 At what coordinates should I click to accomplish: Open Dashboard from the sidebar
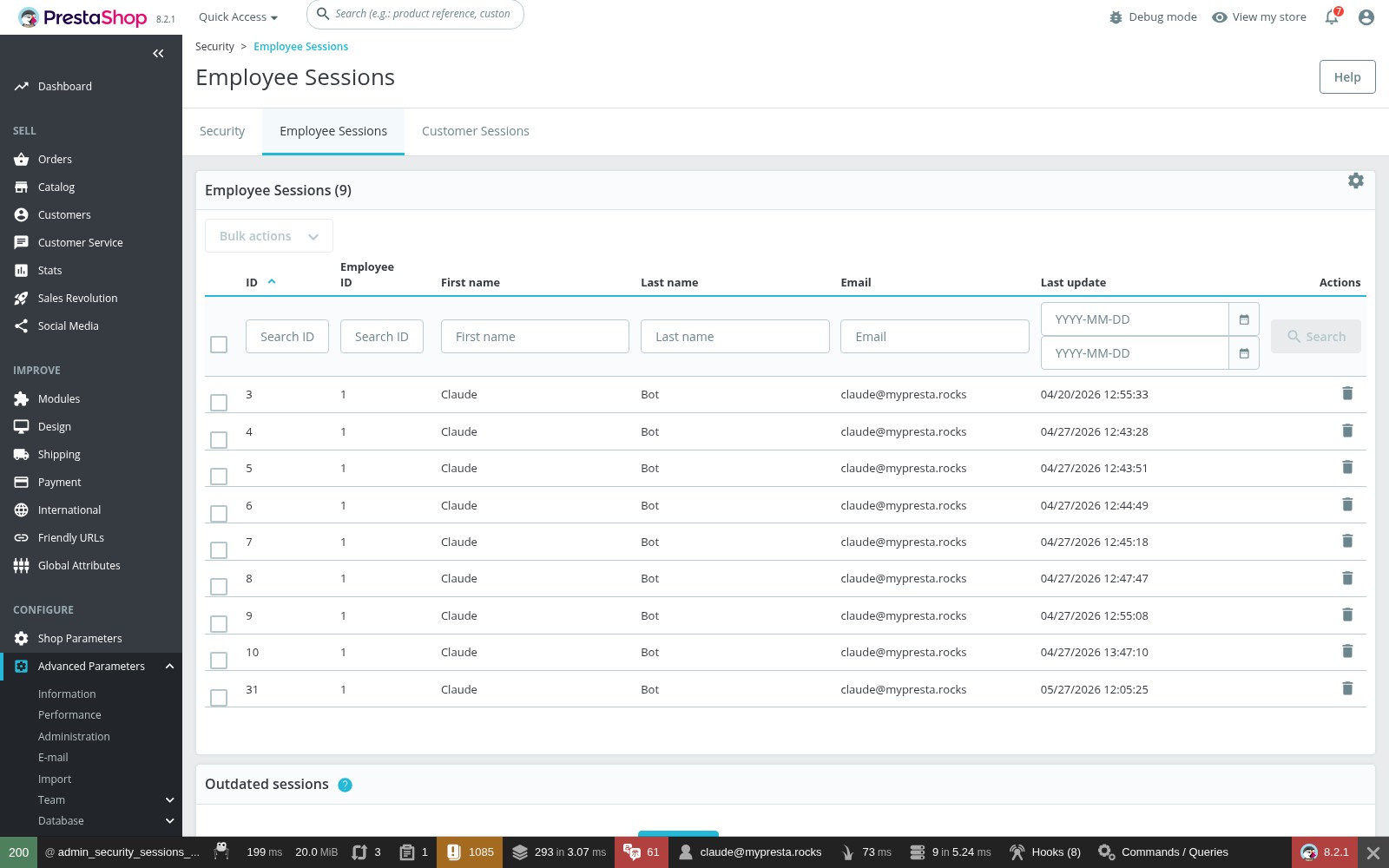(x=64, y=87)
